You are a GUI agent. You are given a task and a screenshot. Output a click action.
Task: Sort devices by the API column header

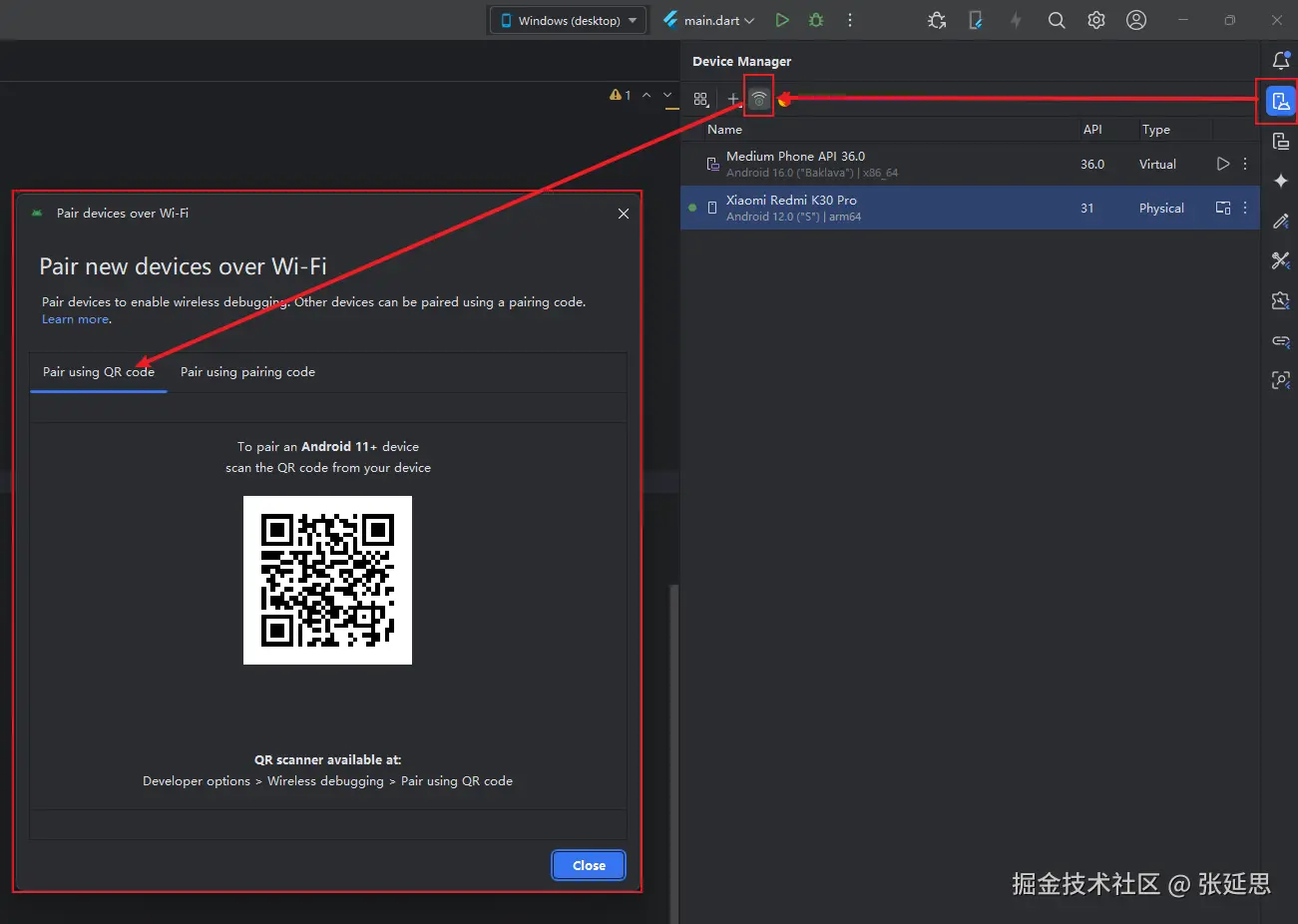click(1092, 130)
